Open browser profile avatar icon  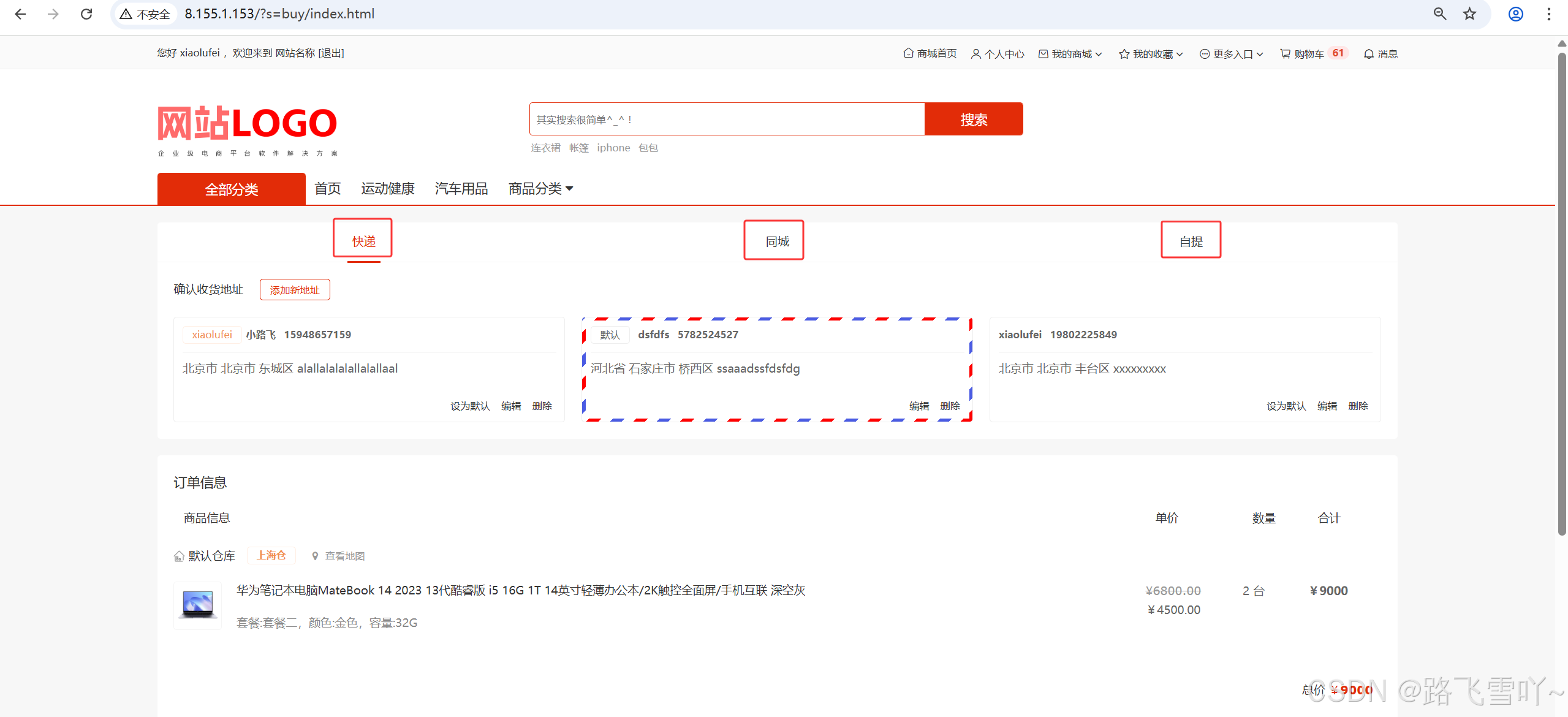pos(1515,14)
